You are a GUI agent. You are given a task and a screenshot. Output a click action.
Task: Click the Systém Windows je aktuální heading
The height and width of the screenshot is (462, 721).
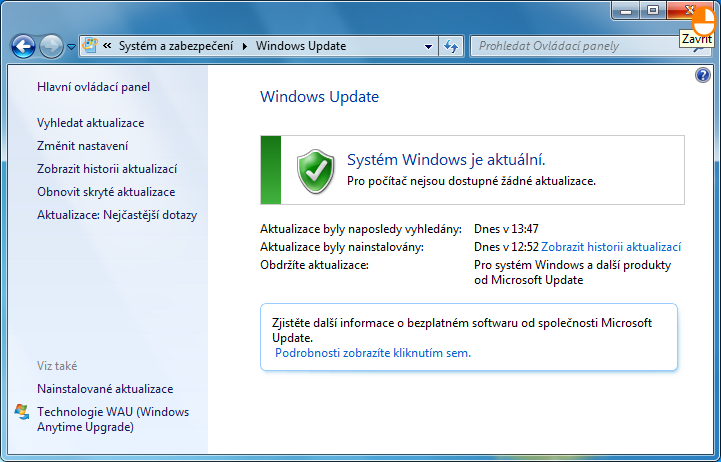point(446,160)
